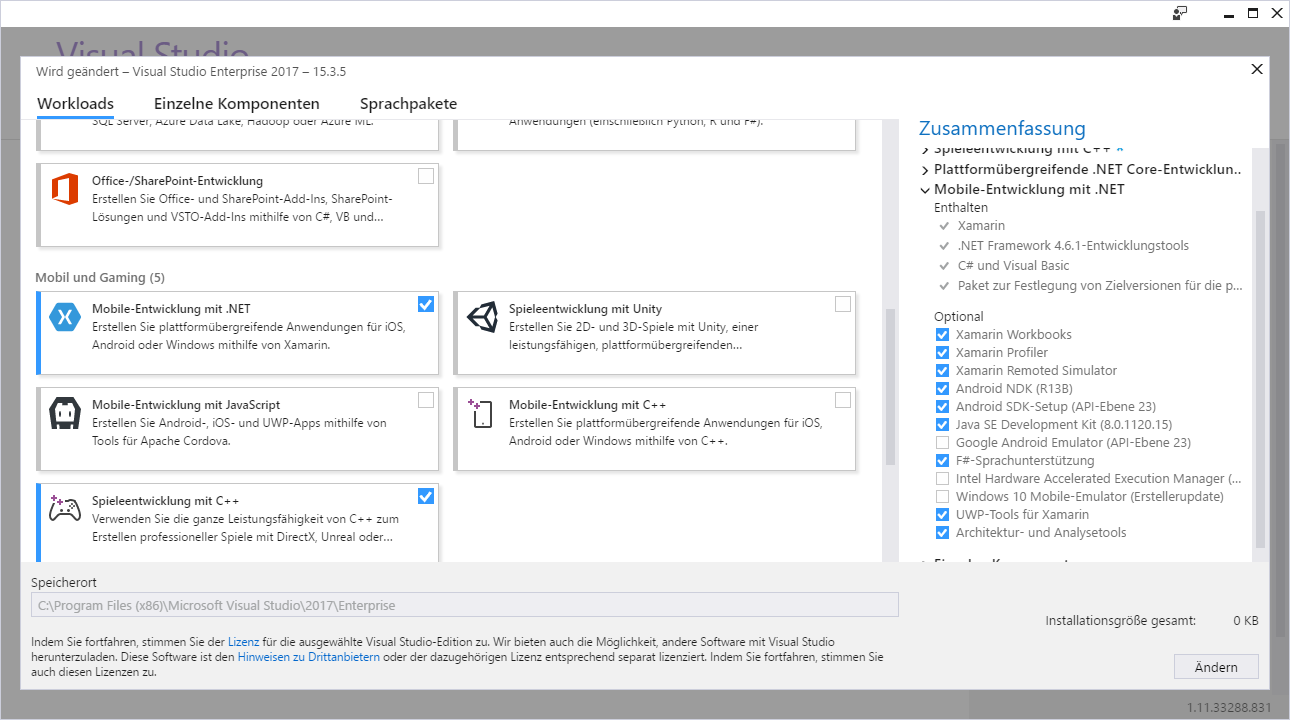This screenshot has height=720, width=1290.
Task: Click the Apache Cordova icon
Action: click(64, 413)
